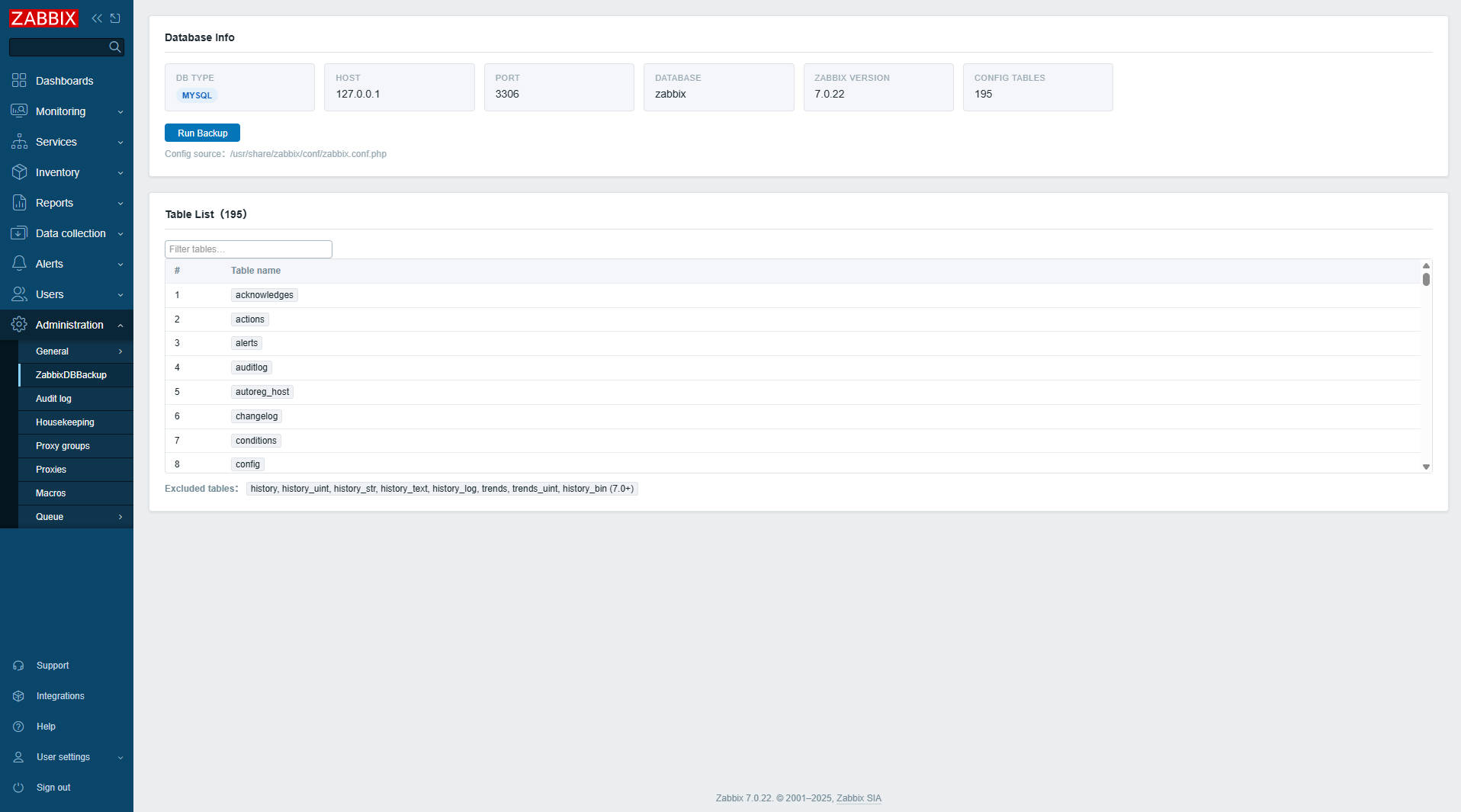The width and height of the screenshot is (1461, 812).
Task: Open the Audit log page
Action: point(75,399)
